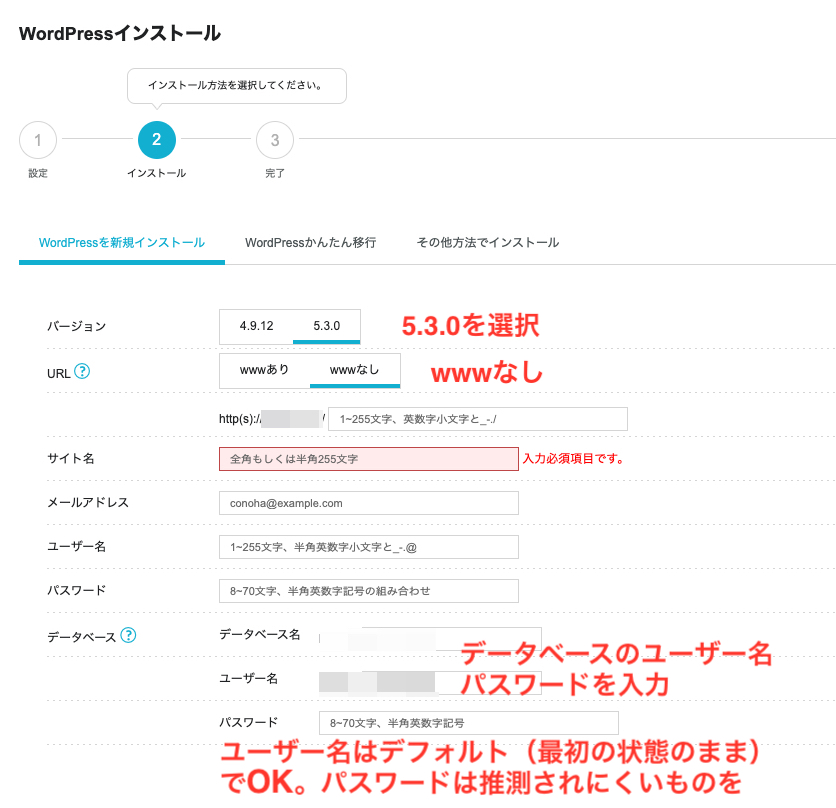
Task: Click the サイト名 row label
Action: click(x=70, y=459)
